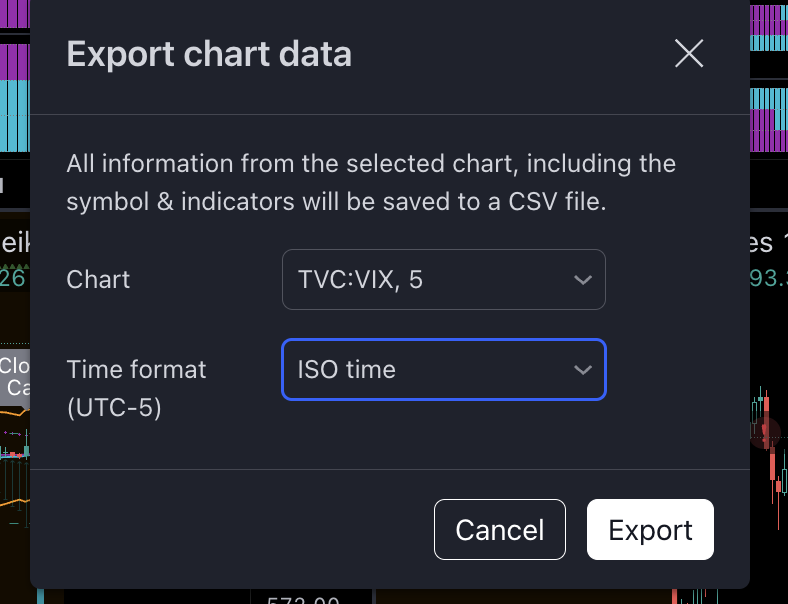Click the chevron arrow in Chart selector

(582, 279)
